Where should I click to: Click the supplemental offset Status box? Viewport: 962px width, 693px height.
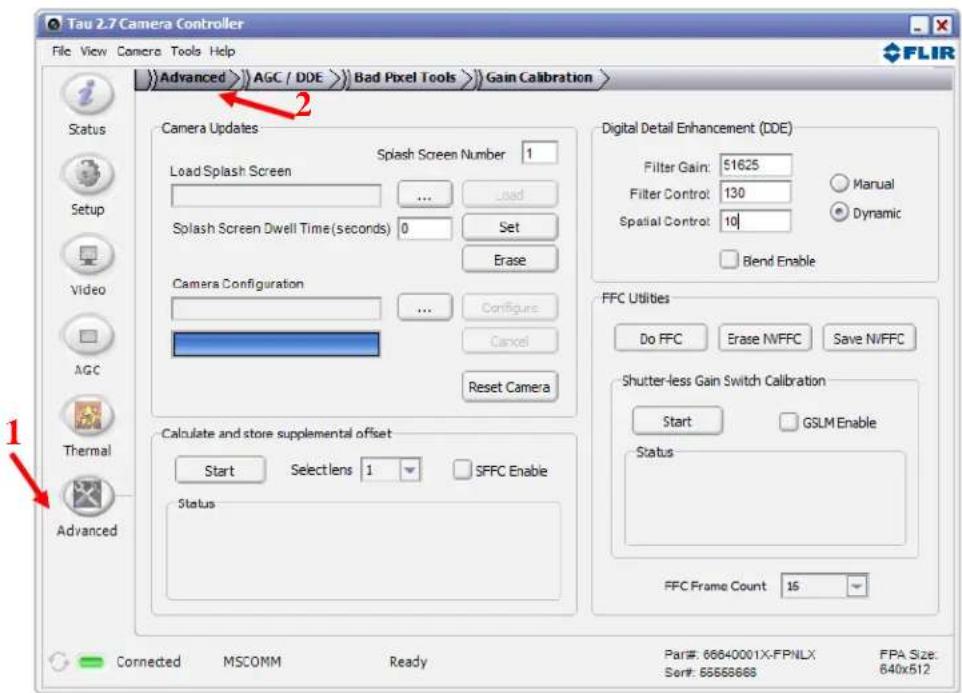[363, 551]
